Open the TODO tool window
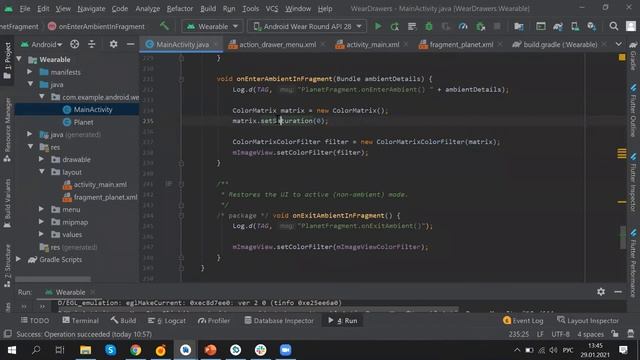Viewport: 640px width, 360px height. (x=35, y=321)
